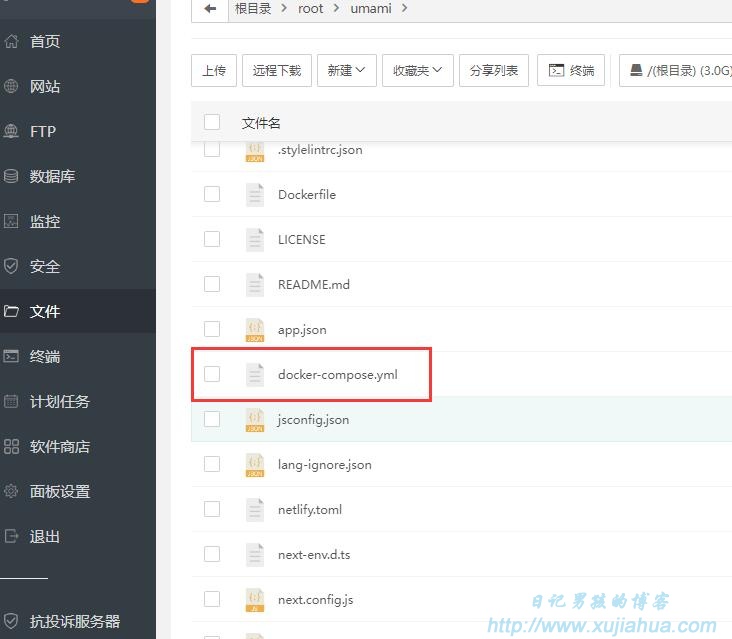The height and width of the screenshot is (639, 732).
Task: Click the file icon of Dockerfile
Action: [255, 195]
